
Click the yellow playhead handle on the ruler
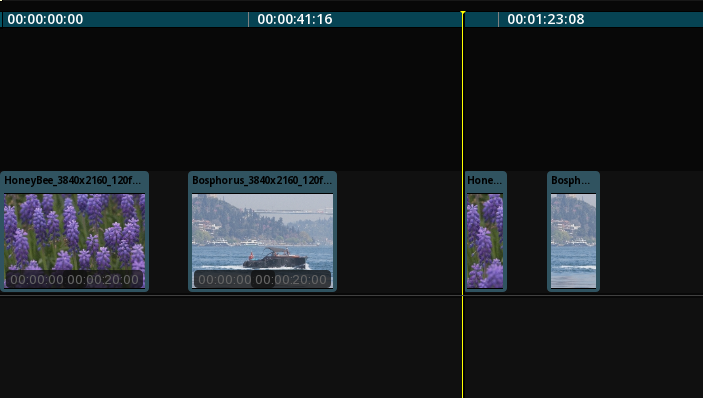463,13
